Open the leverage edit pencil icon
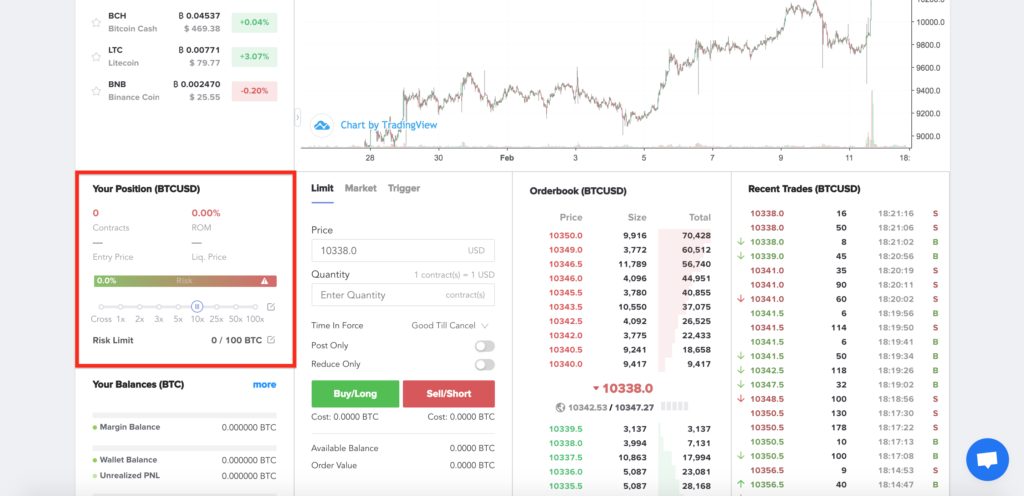 (x=271, y=307)
